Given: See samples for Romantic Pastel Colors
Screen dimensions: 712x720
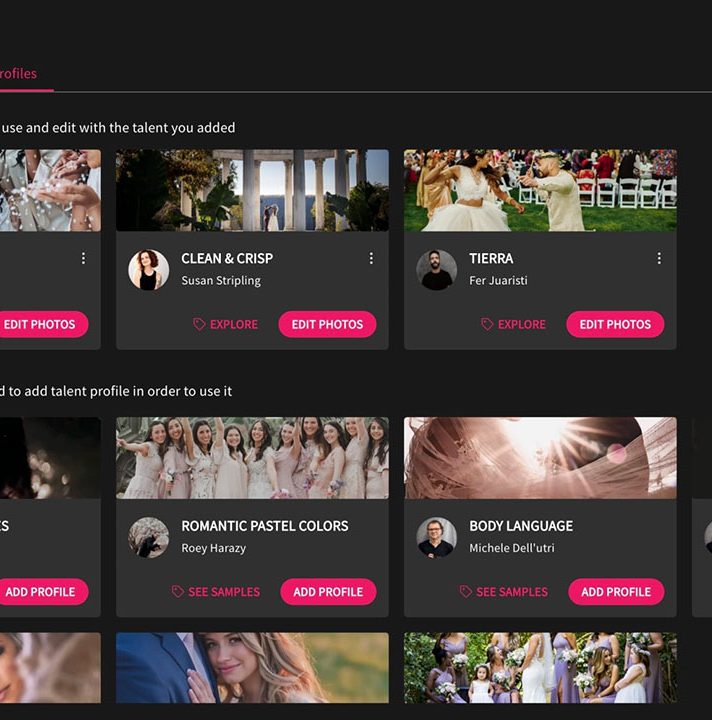Looking at the screenshot, I should 216,591.
